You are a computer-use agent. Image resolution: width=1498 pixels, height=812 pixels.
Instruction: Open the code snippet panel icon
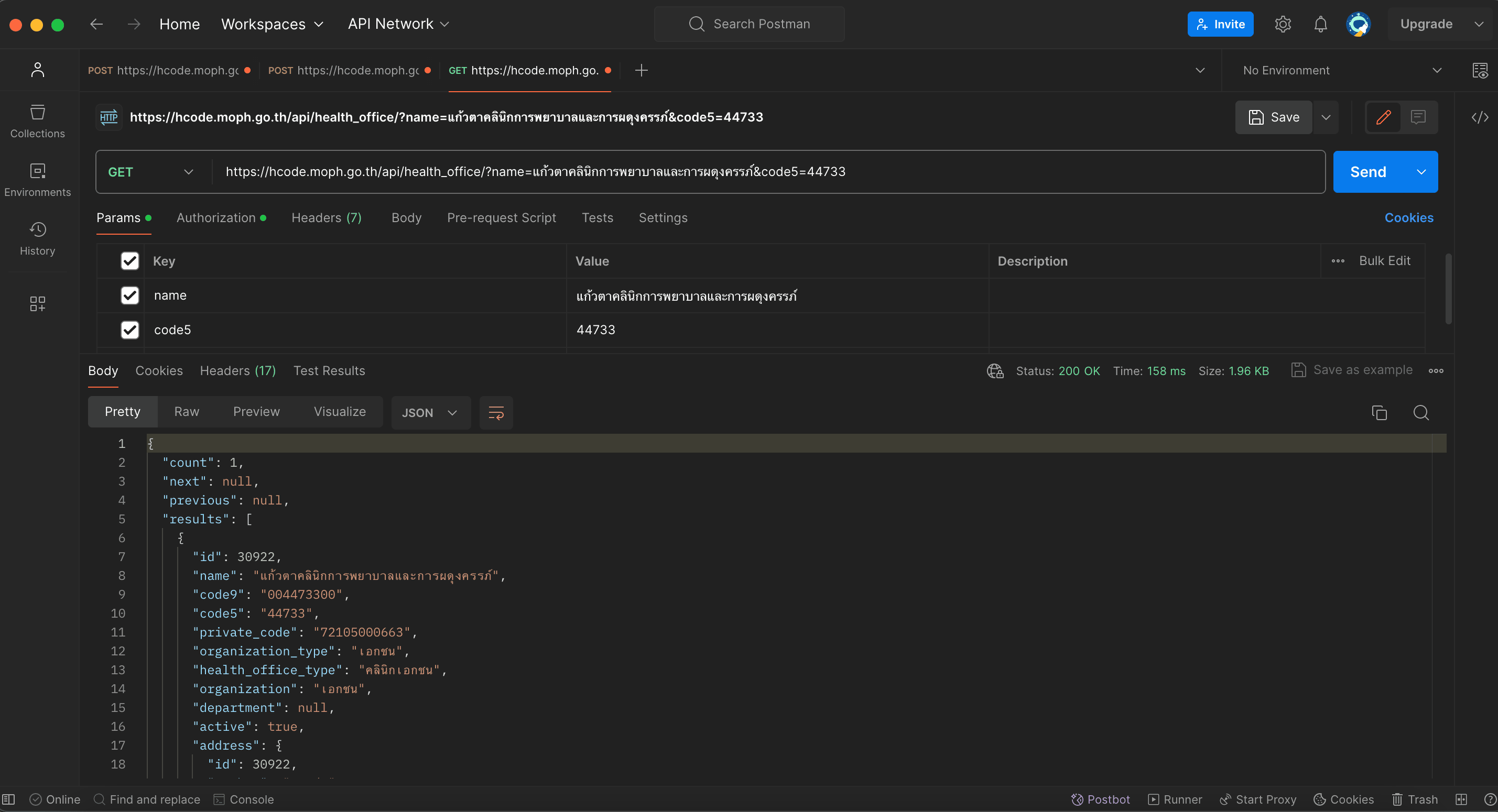click(x=1479, y=117)
